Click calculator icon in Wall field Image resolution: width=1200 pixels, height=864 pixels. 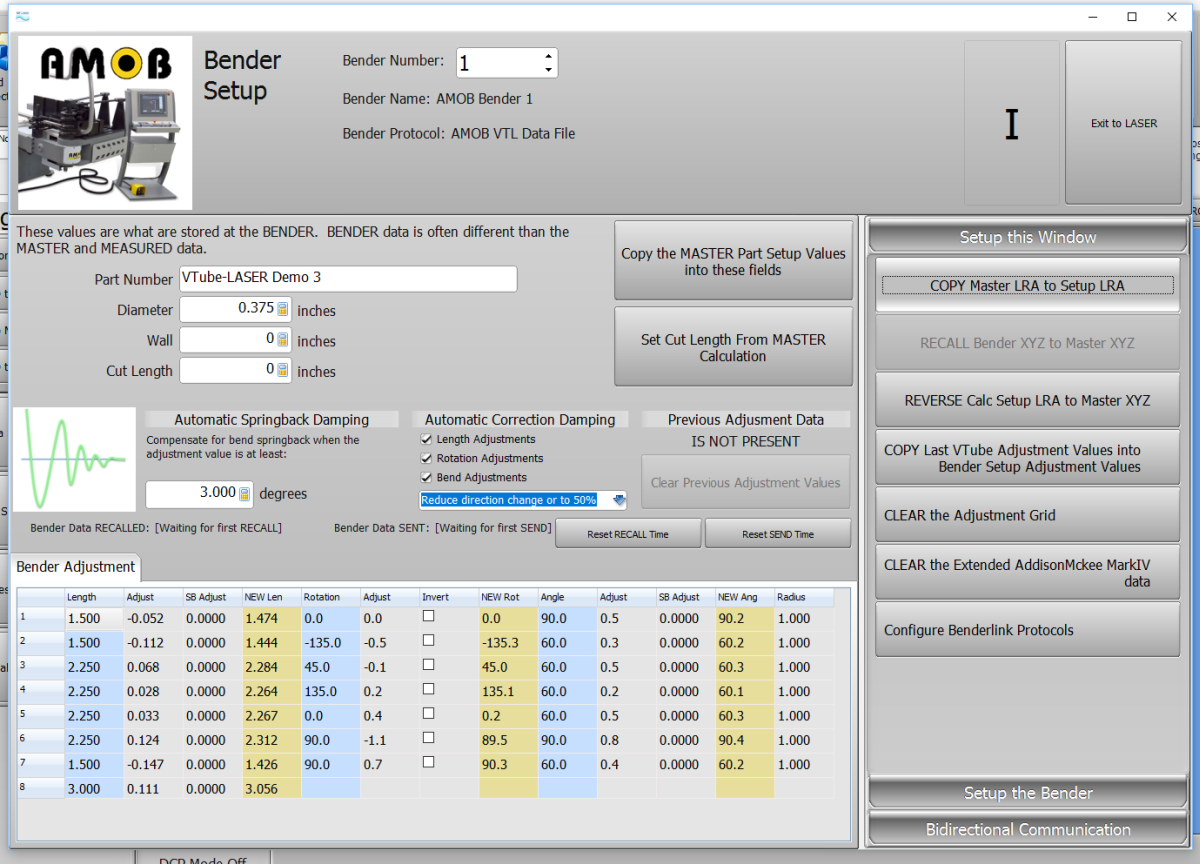tap(283, 341)
